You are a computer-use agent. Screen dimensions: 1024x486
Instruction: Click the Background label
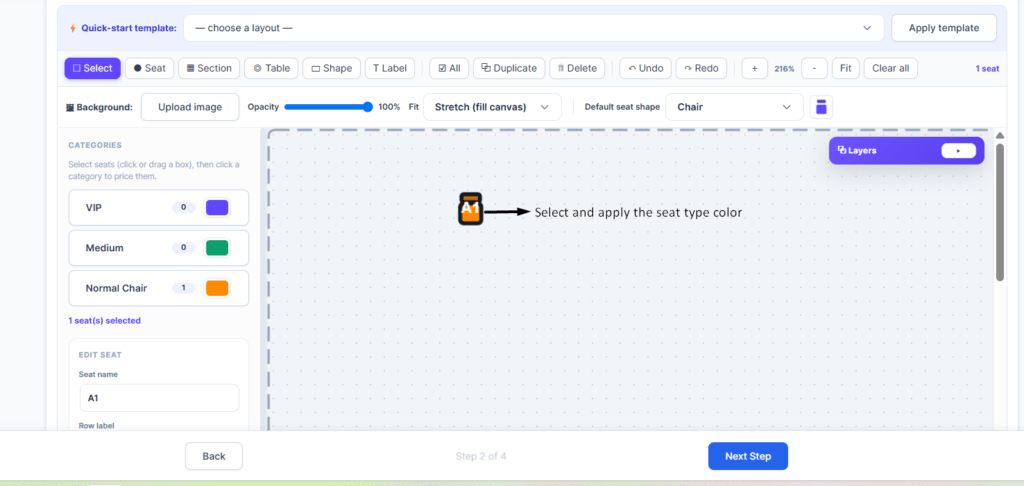coord(99,107)
